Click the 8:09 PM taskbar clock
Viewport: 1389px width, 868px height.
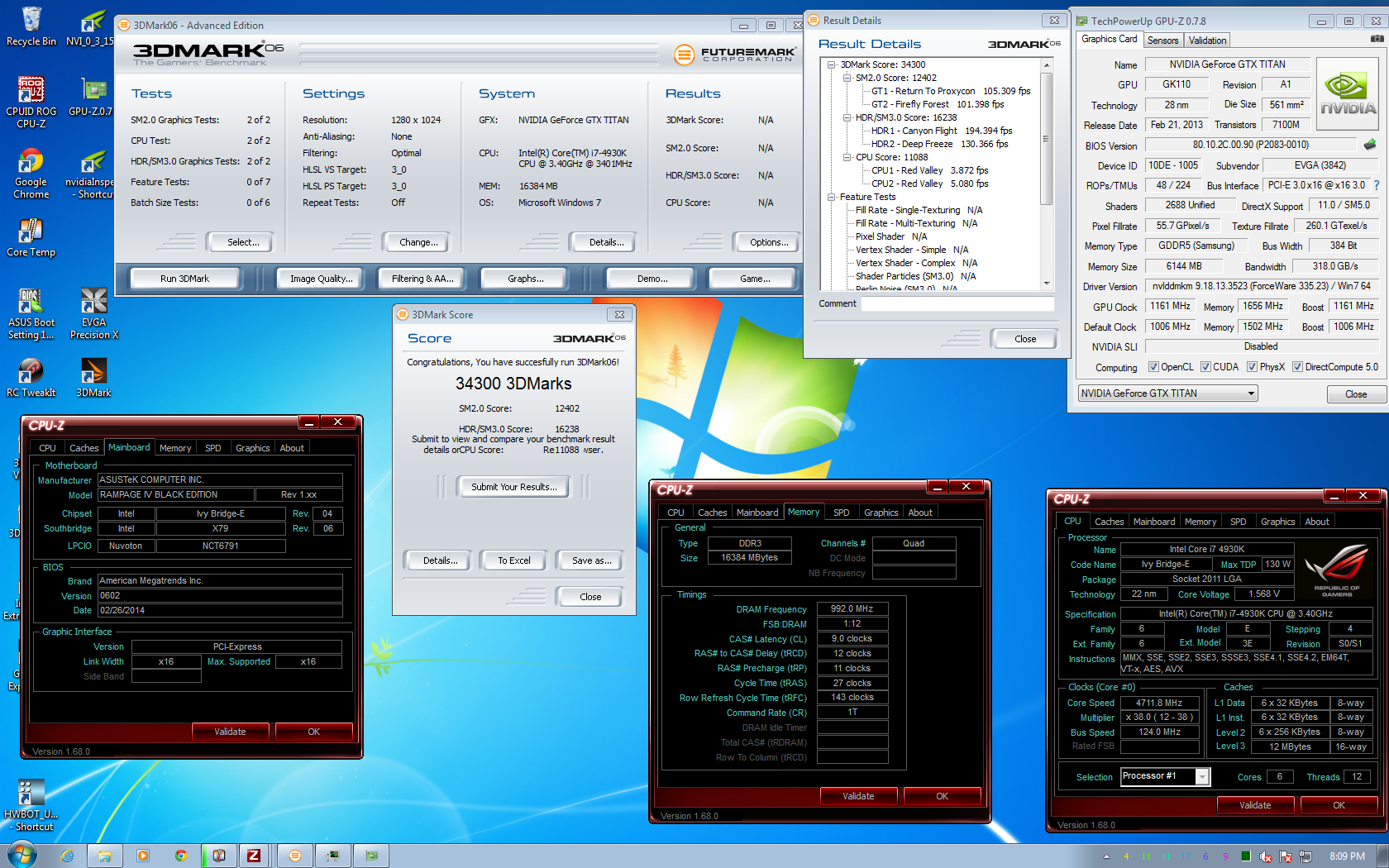(x=1347, y=856)
